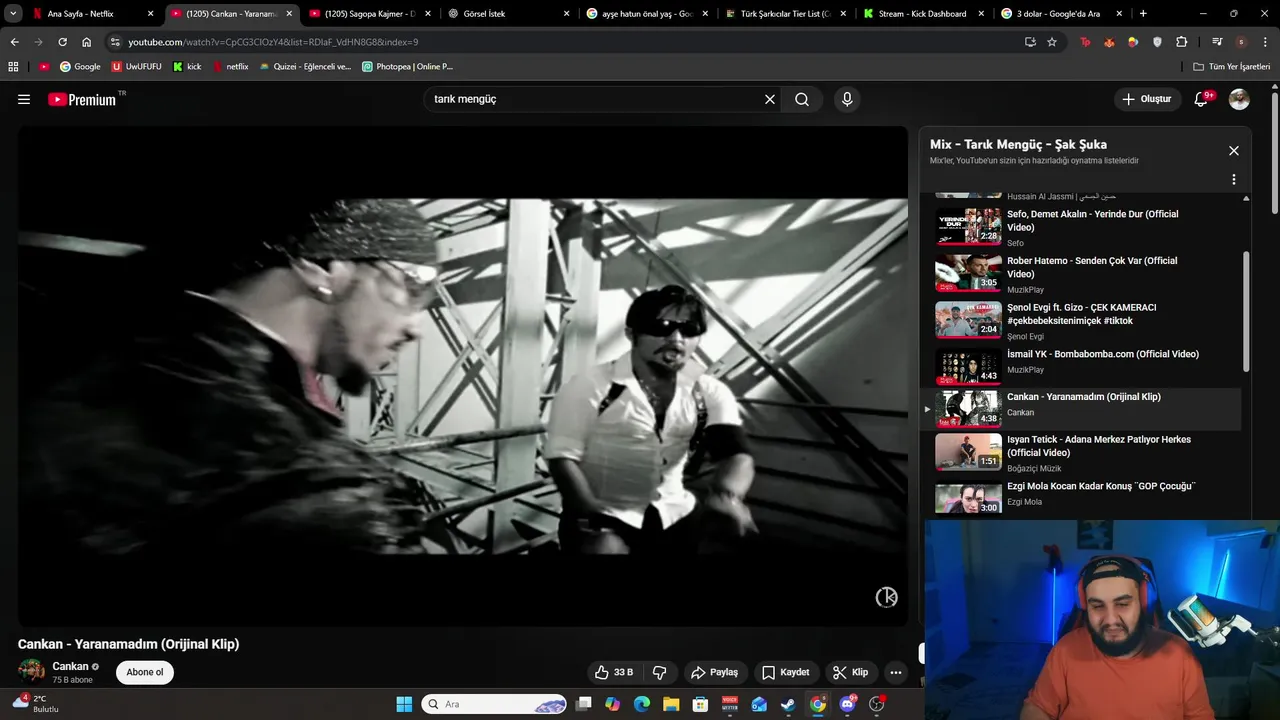Clear the search box with the X icon
1280x720 pixels.
tap(770, 99)
